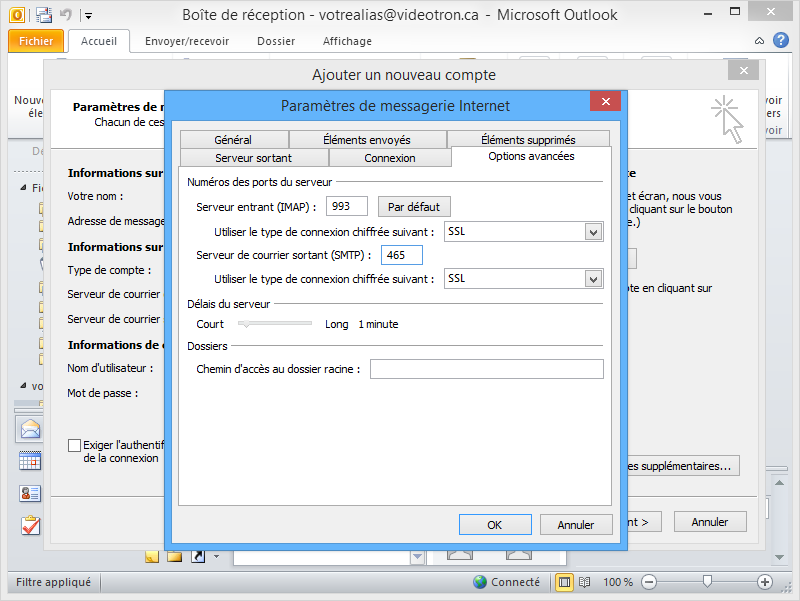Viewport: 800px width, 601px height.
Task: Open the Fichier menu
Action: click(36, 41)
